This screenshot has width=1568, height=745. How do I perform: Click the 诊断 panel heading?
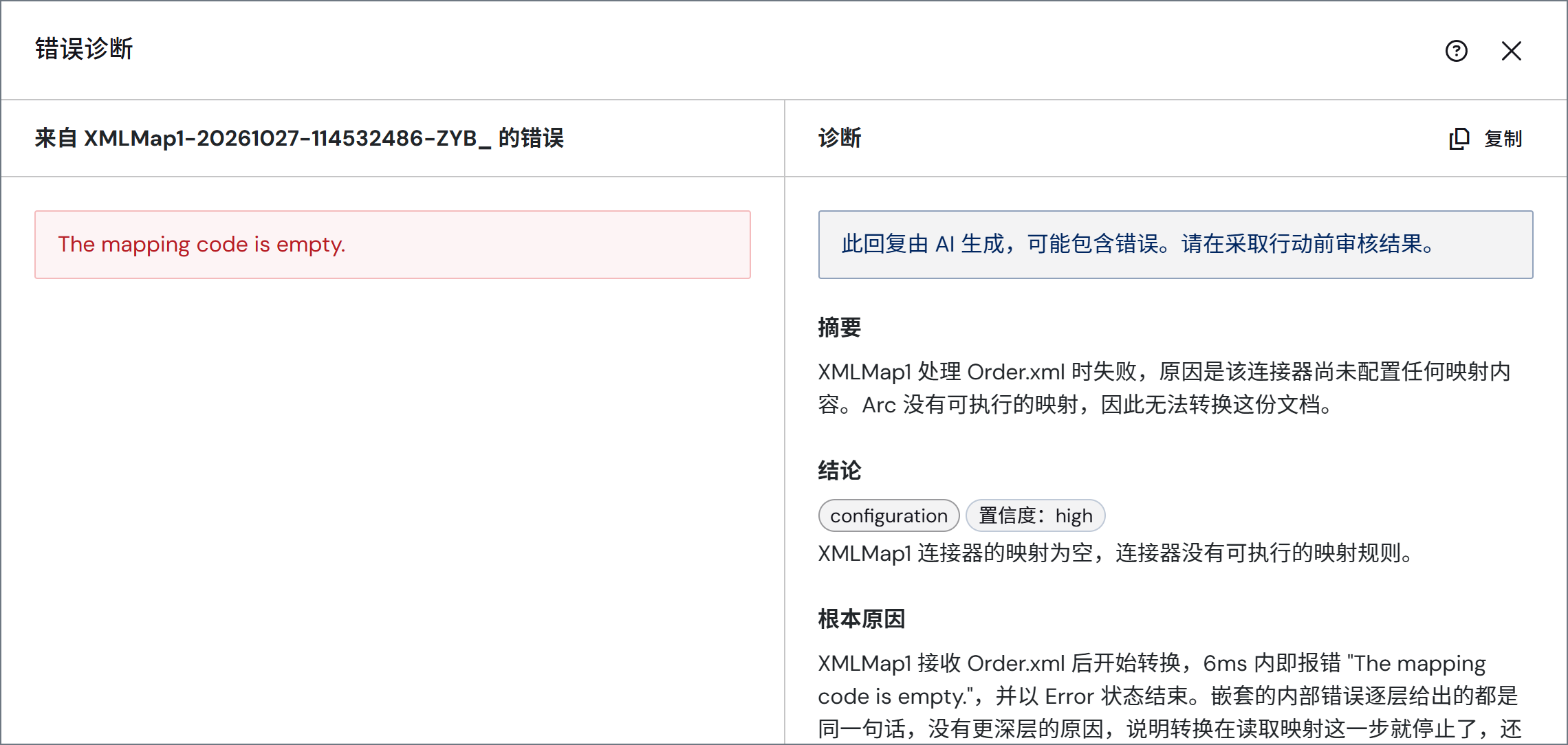tap(840, 138)
